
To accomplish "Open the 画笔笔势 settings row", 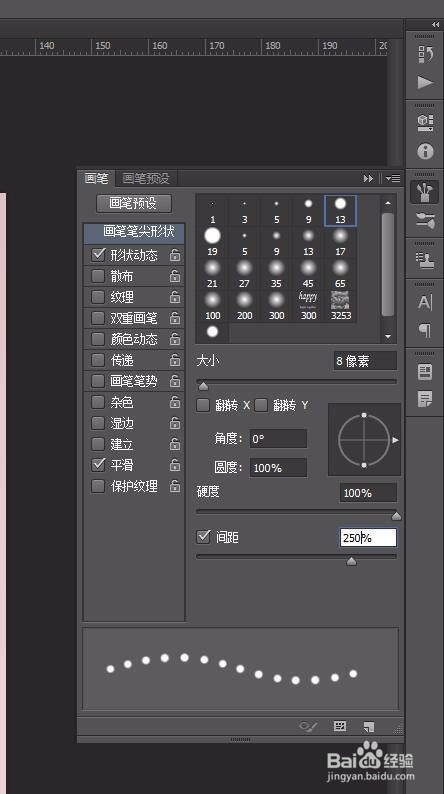I will pos(134,381).
